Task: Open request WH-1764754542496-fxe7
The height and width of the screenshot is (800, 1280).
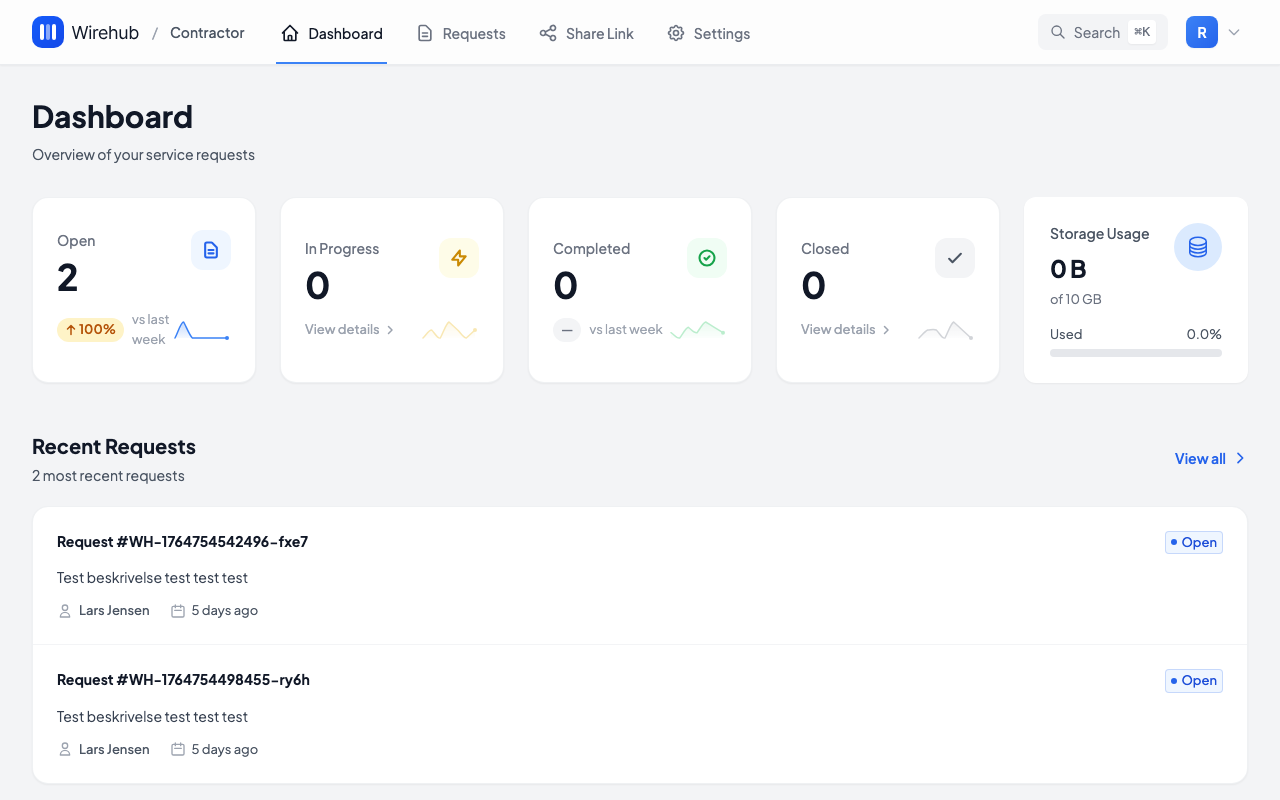Action: pyautogui.click(x=182, y=542)
